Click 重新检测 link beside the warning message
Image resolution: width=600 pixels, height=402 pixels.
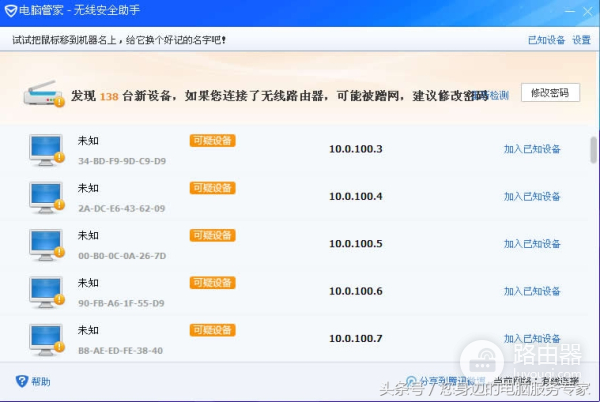[x=491, y=95]
